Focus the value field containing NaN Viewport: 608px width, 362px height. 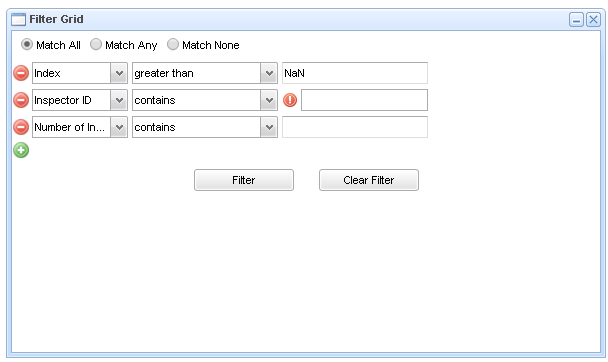[x=355, y=73]
